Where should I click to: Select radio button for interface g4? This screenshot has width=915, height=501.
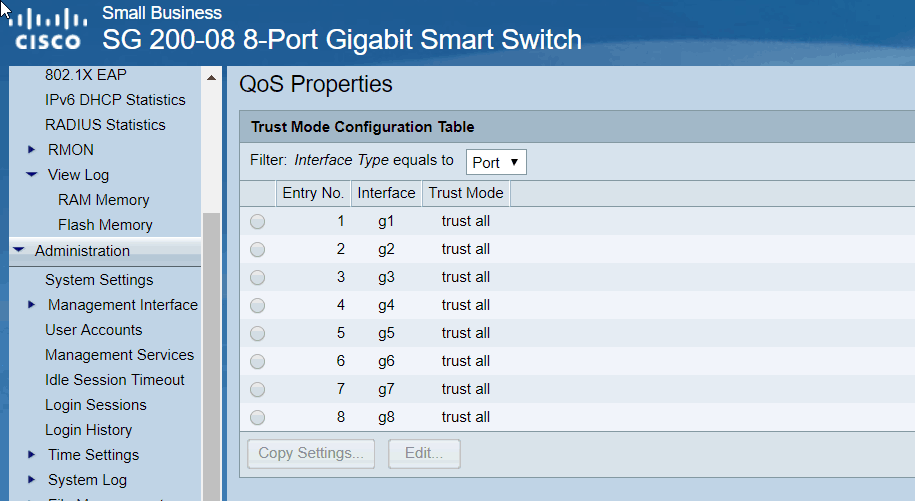[x=258, y=306]
